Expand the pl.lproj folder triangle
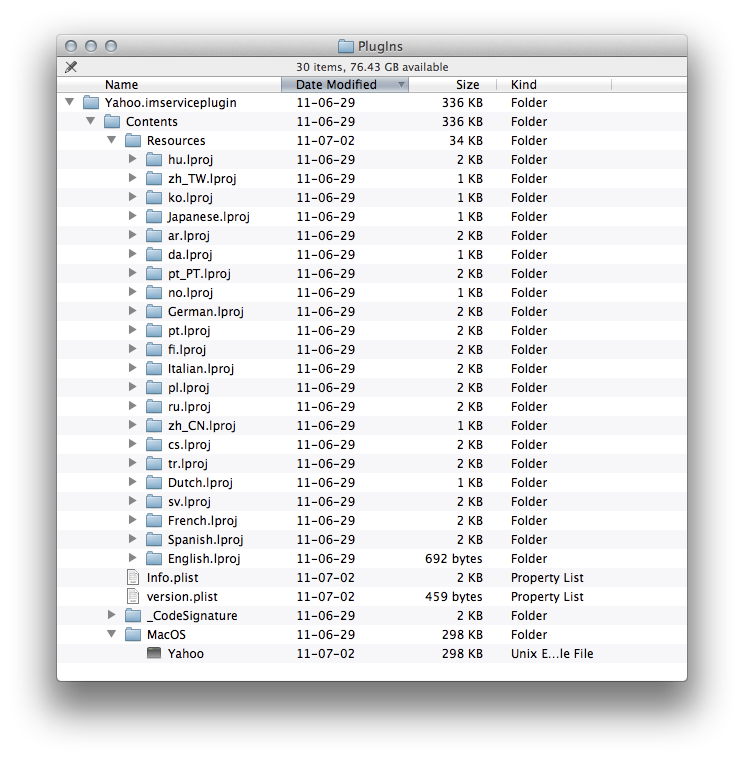744x760 pixels. 132,387
